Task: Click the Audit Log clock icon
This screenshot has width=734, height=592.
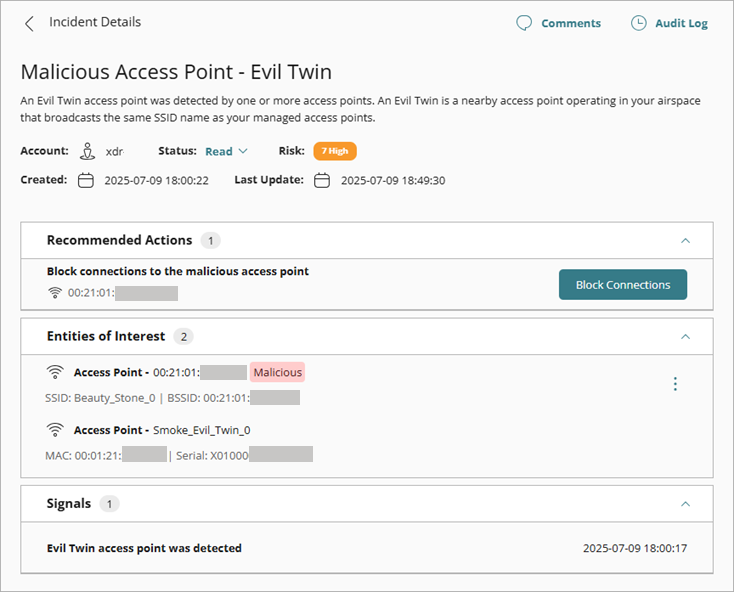Action: coord(638,23)
